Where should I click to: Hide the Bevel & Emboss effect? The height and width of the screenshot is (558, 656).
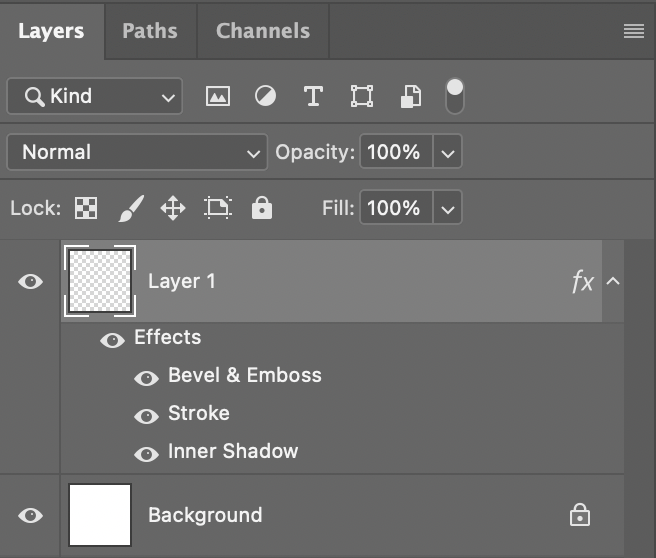pyautogui.click(x=146, y=378)
